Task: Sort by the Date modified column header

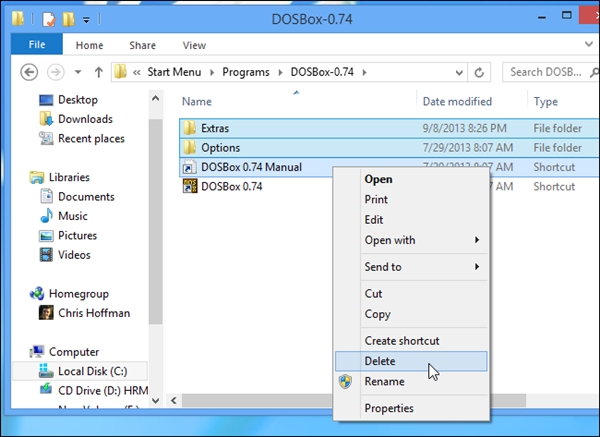Action: 457,101
